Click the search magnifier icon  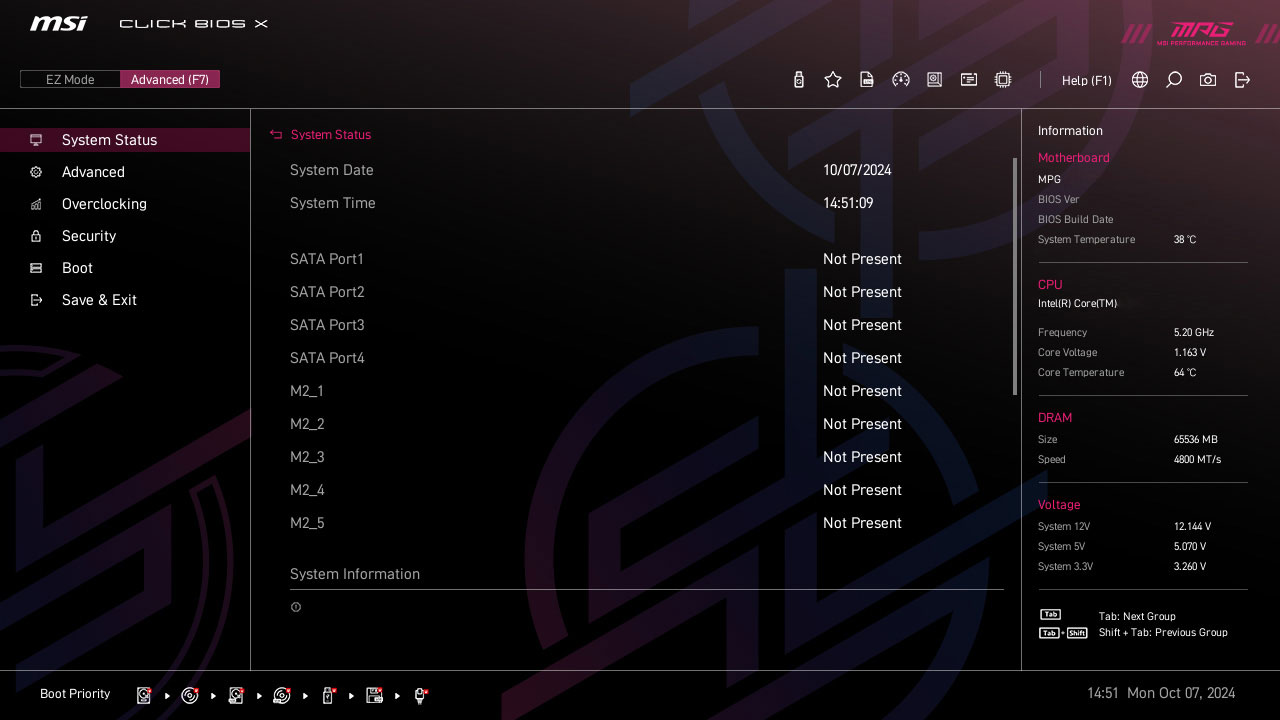click(x=1174, y=80)
